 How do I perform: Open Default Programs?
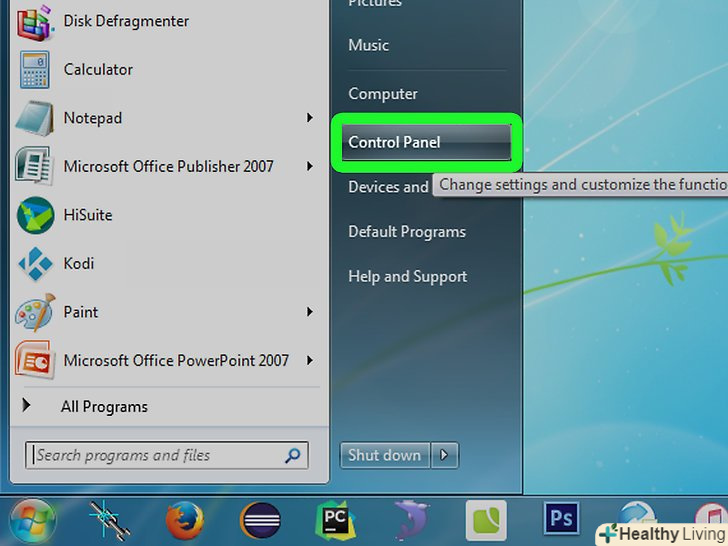[x=407, y=232]
